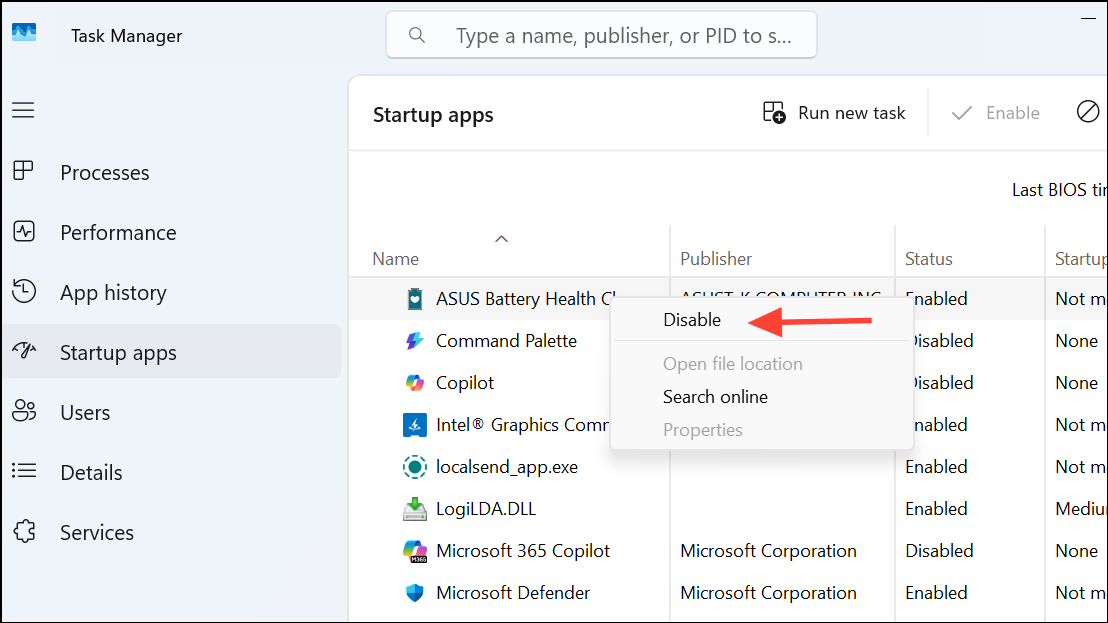
Task: Sort by the Status column header
Action: pyautogui.click(x=929, y=259)
